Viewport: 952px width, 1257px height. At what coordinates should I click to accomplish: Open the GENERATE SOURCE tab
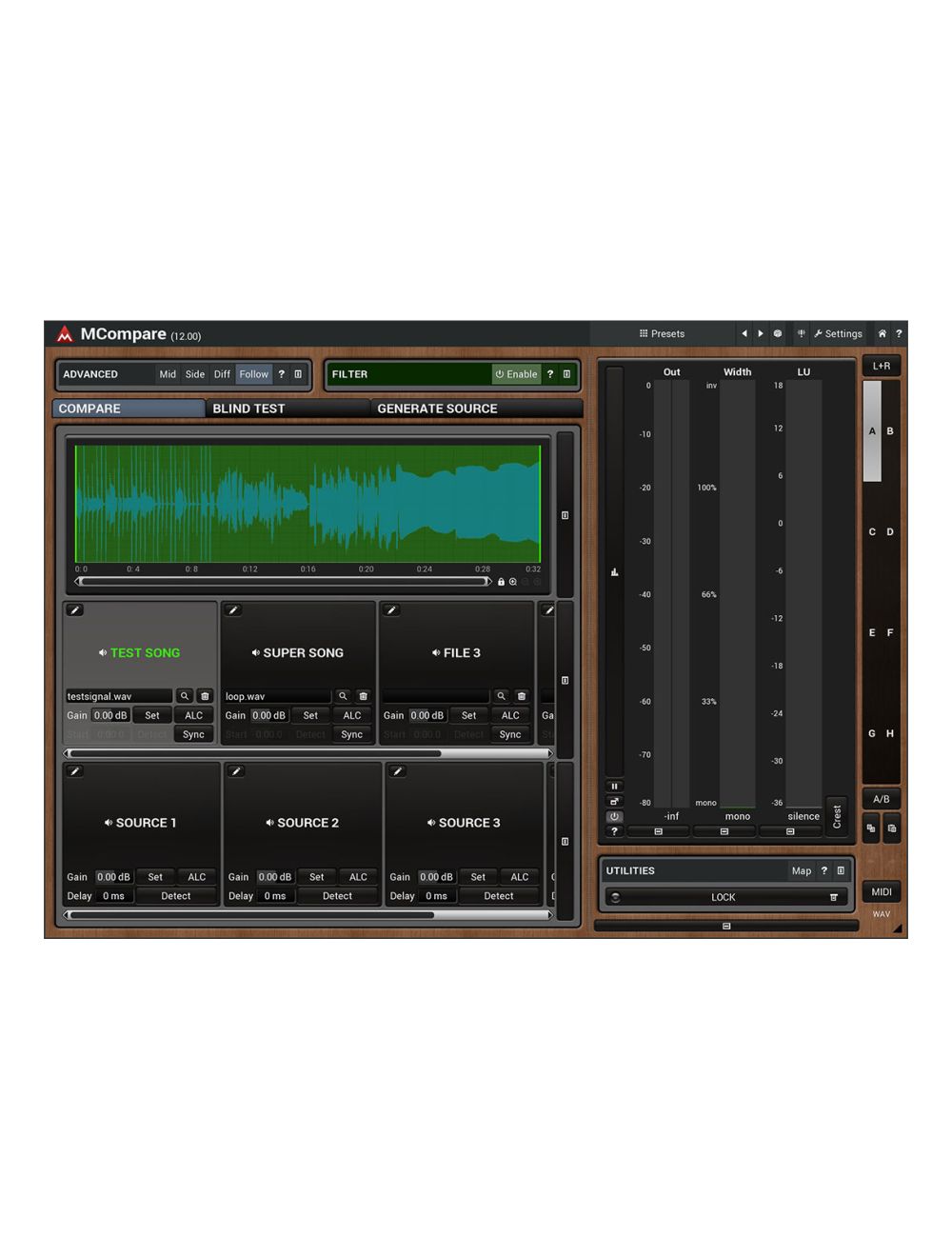[437, 408]
